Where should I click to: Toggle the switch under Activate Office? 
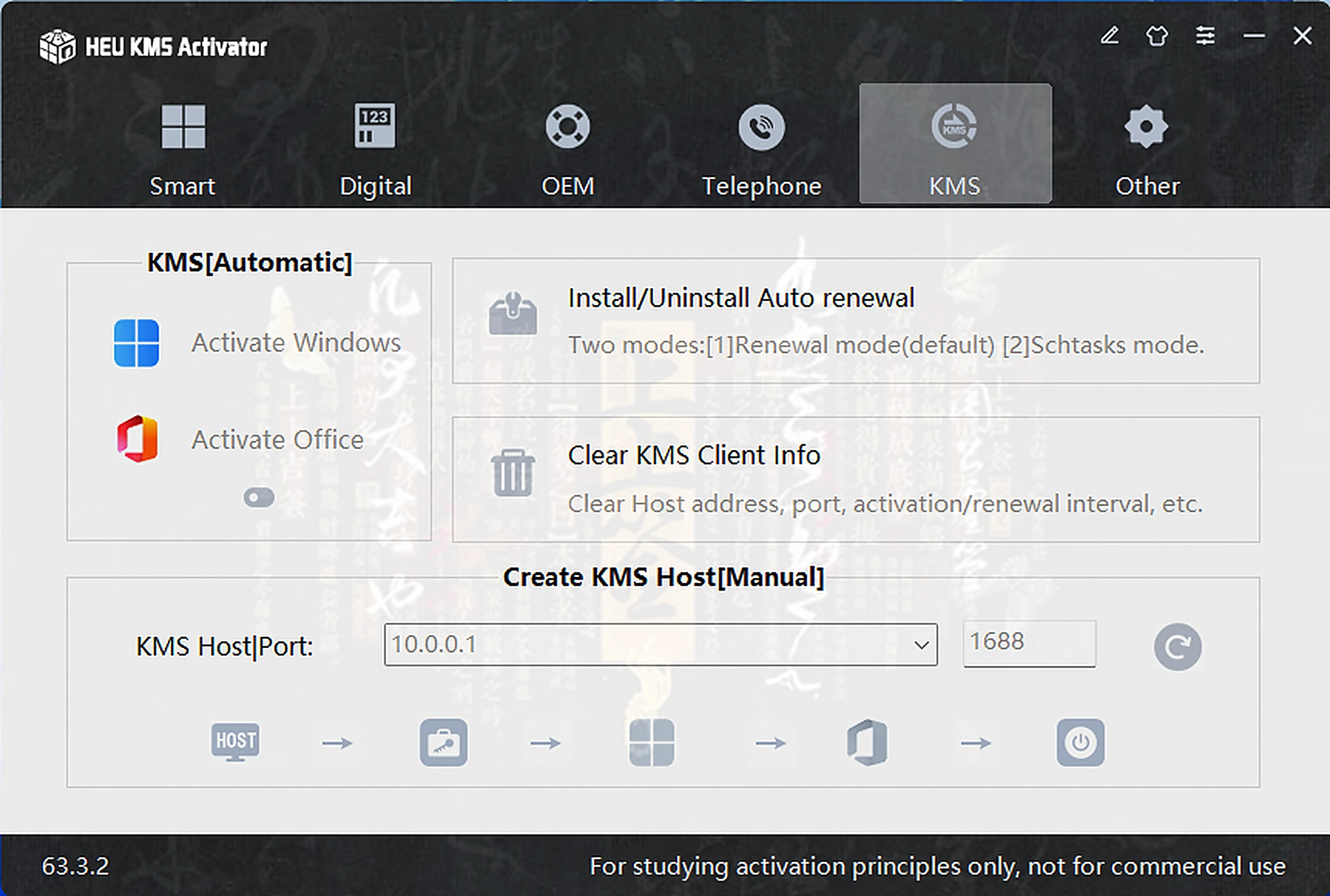click(259, 497)
